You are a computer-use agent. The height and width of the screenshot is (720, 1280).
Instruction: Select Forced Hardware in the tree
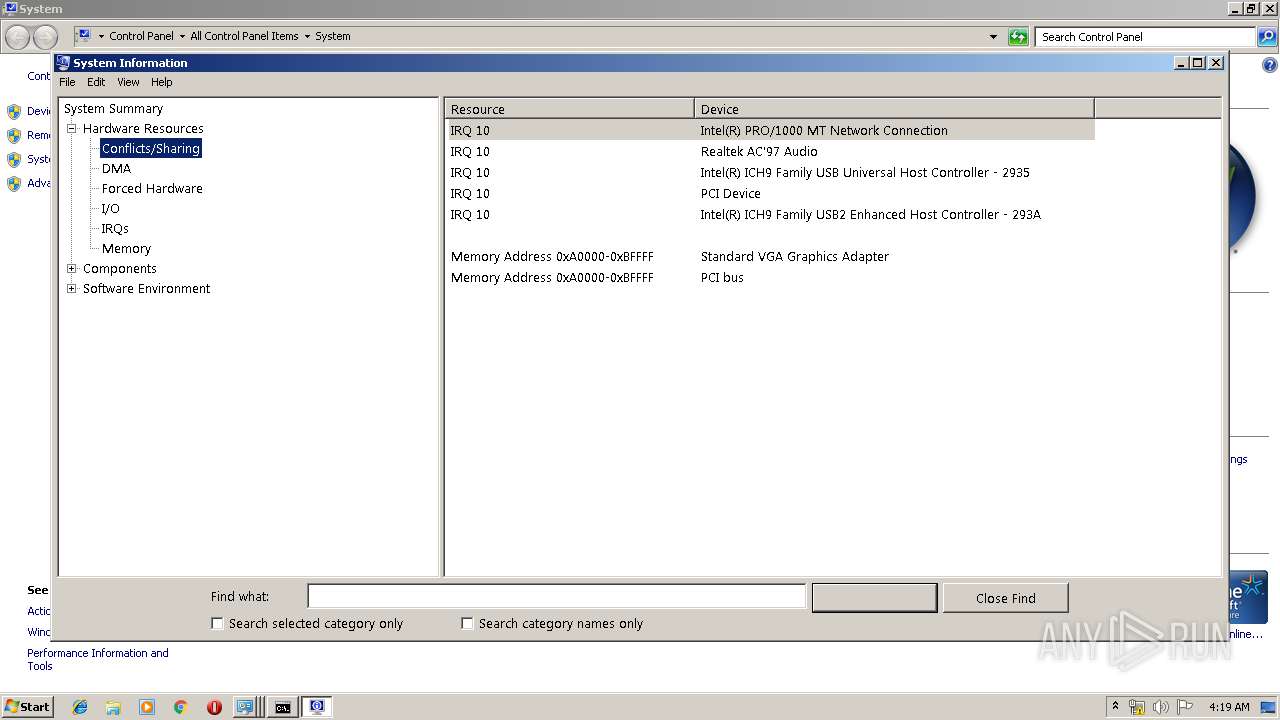point(152,188)
